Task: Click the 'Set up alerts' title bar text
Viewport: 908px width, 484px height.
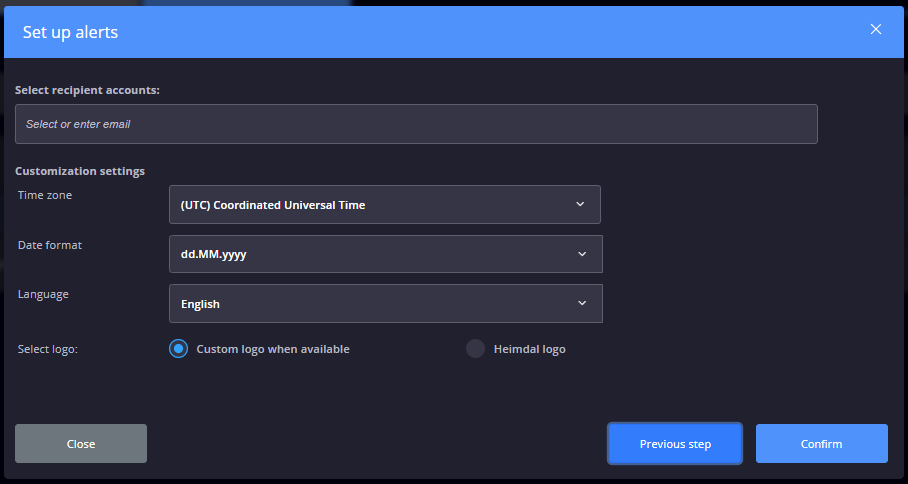Action: click(x=70, y=32)
